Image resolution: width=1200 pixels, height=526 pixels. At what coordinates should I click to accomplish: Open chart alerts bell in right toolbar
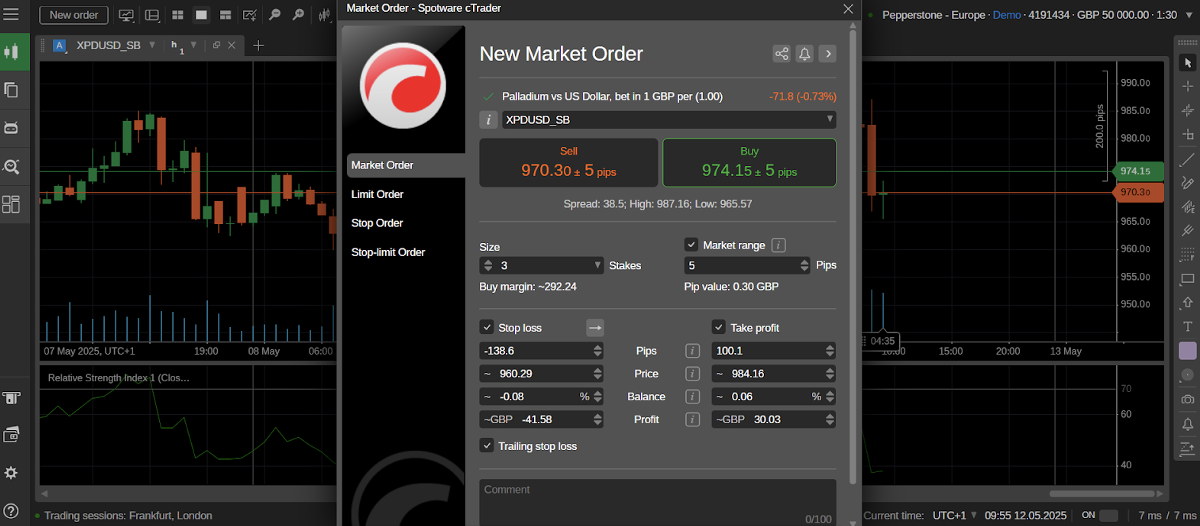[1188, 423]
